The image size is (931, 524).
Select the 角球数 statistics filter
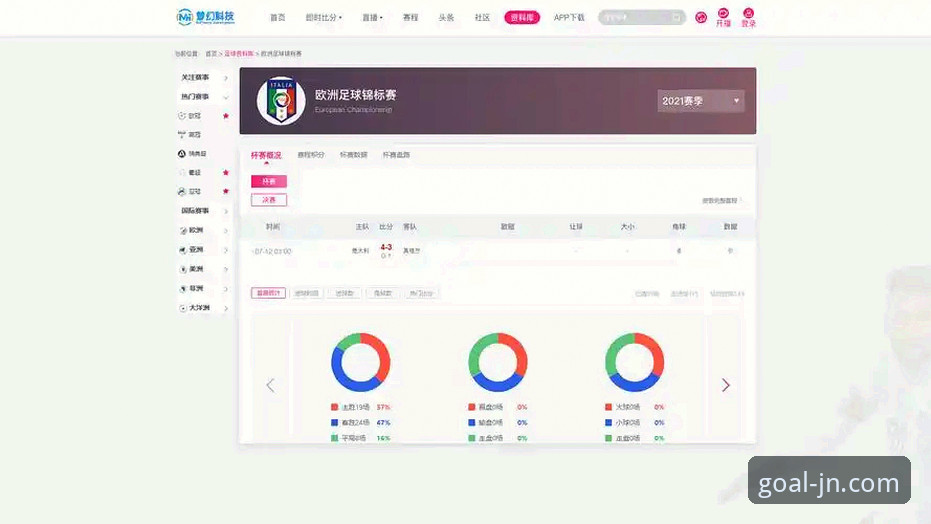tap(382, 293)
